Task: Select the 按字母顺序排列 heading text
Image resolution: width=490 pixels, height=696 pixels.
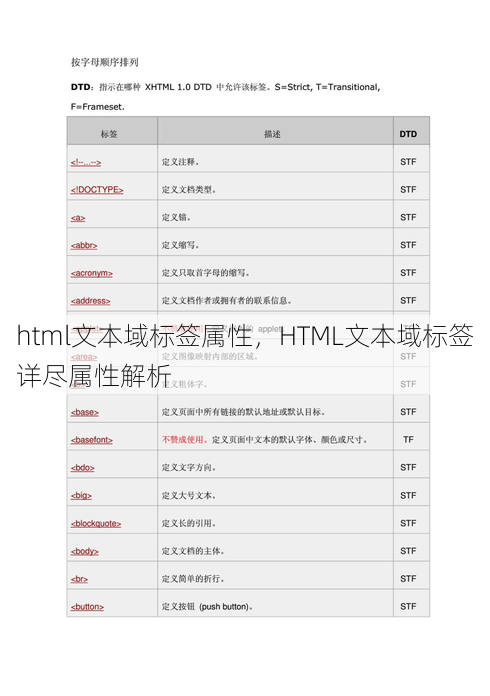Action: [105, 62]
